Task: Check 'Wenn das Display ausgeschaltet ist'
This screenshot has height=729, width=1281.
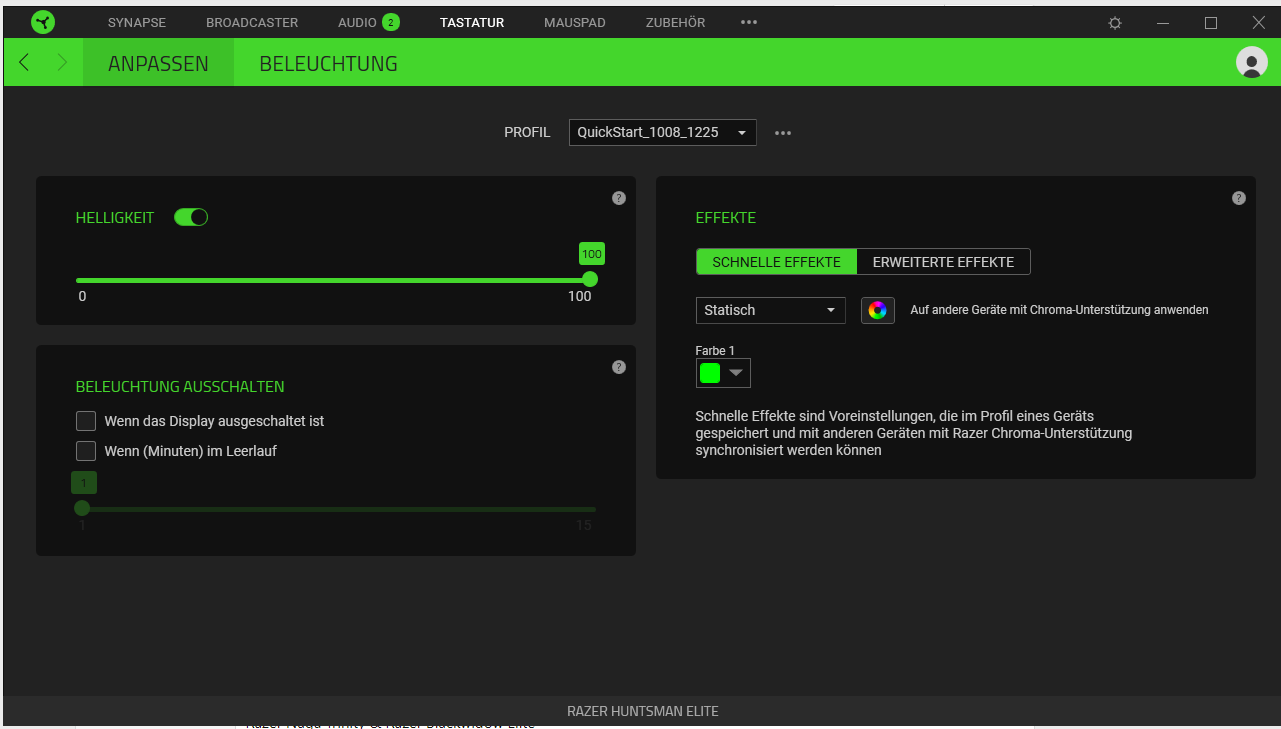Action: pos(86,421)
